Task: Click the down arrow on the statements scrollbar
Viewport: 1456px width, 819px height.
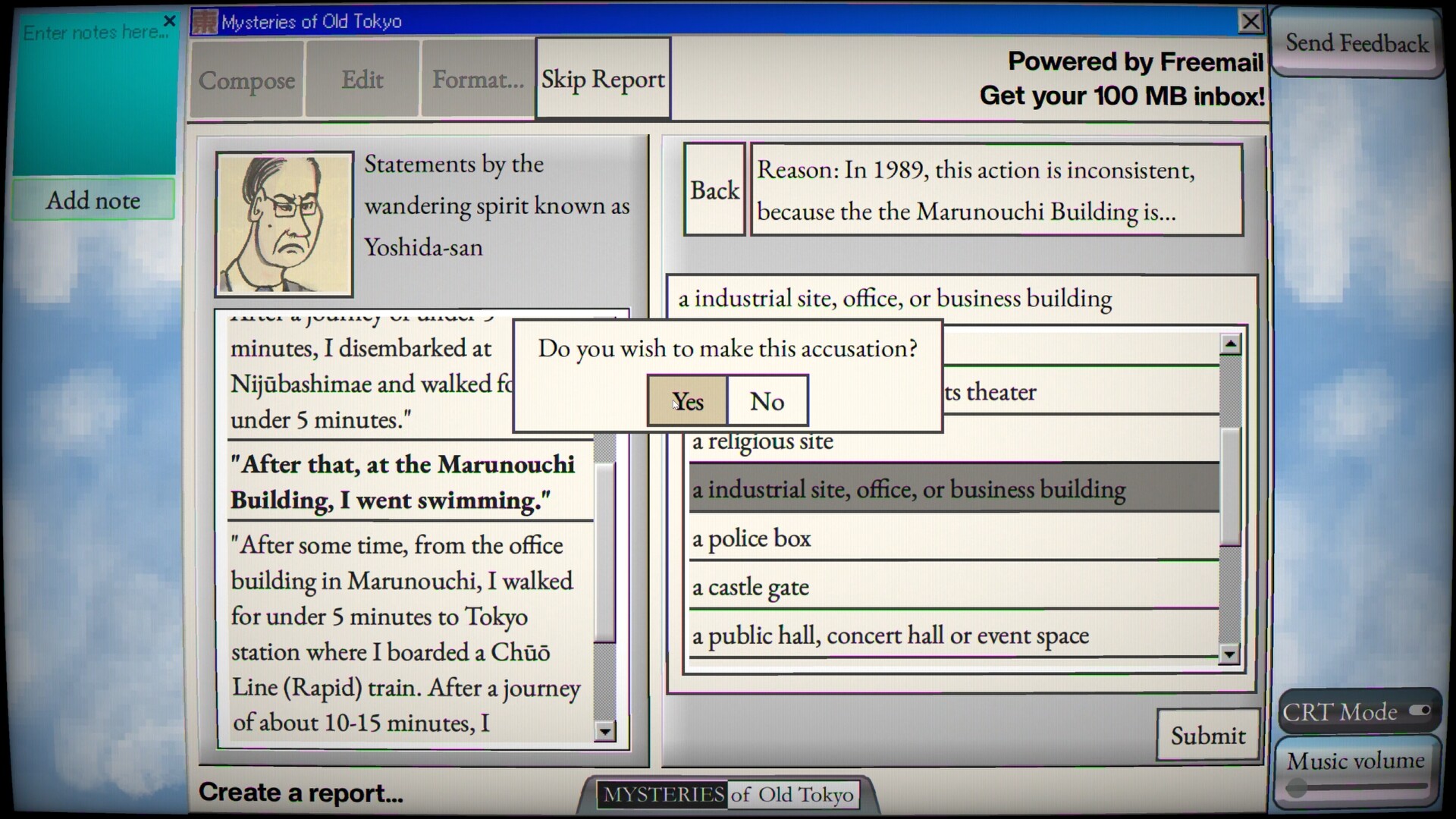Action: (605, 731)
